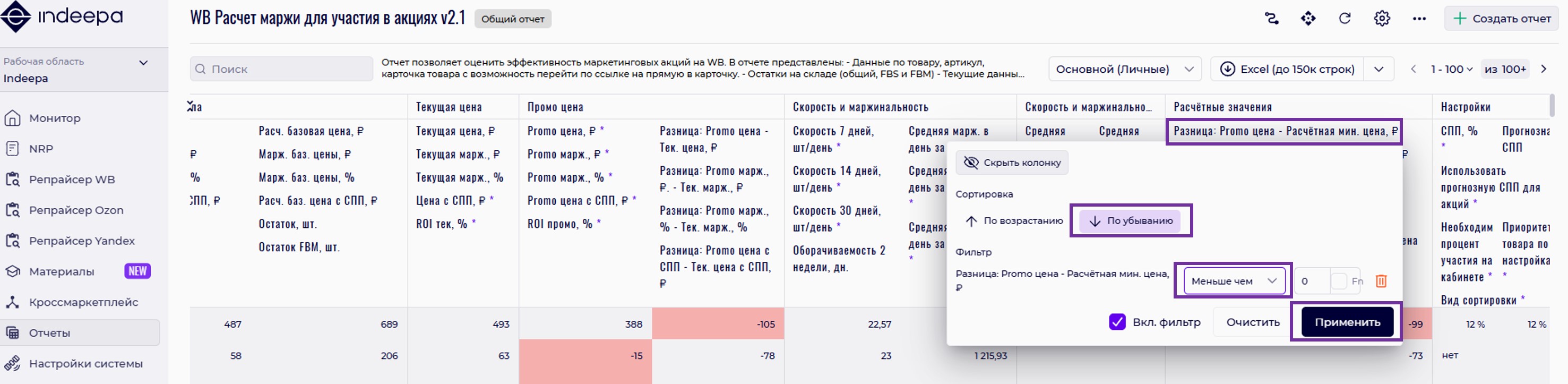
Task: Click the route connection icon in header
Action: coord(1272,18)
